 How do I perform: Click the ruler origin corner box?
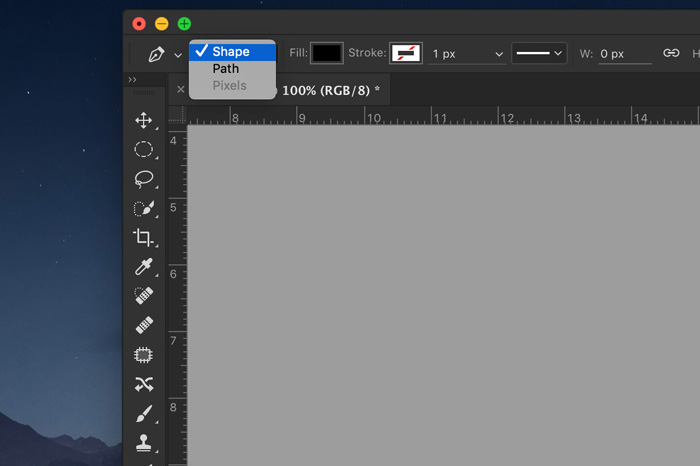pyautogui.click(x=177, y=115)
